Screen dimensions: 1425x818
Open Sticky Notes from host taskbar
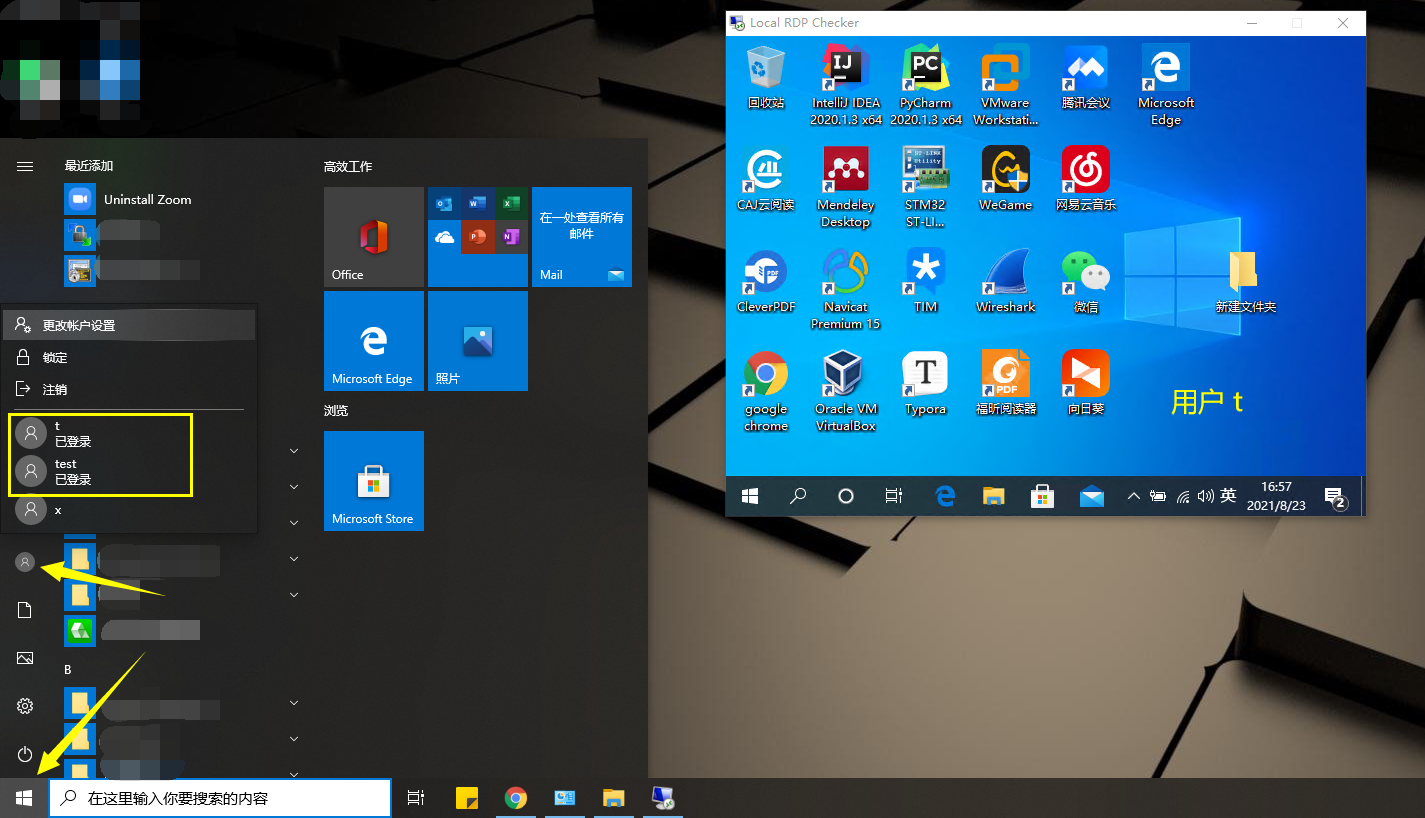pyautogui.click(x=467, y=798)
